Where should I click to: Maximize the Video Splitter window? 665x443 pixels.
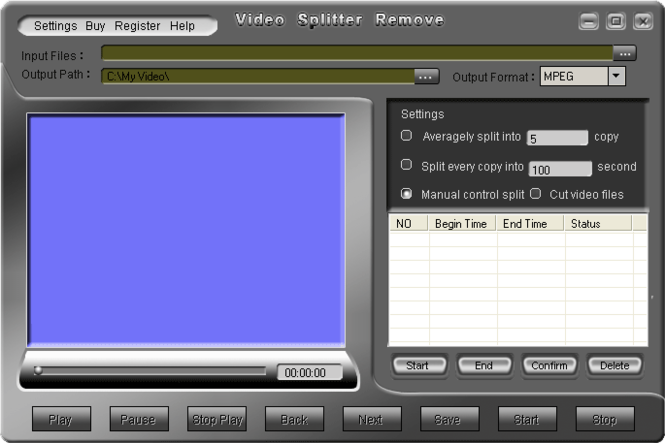coord(616,21)
